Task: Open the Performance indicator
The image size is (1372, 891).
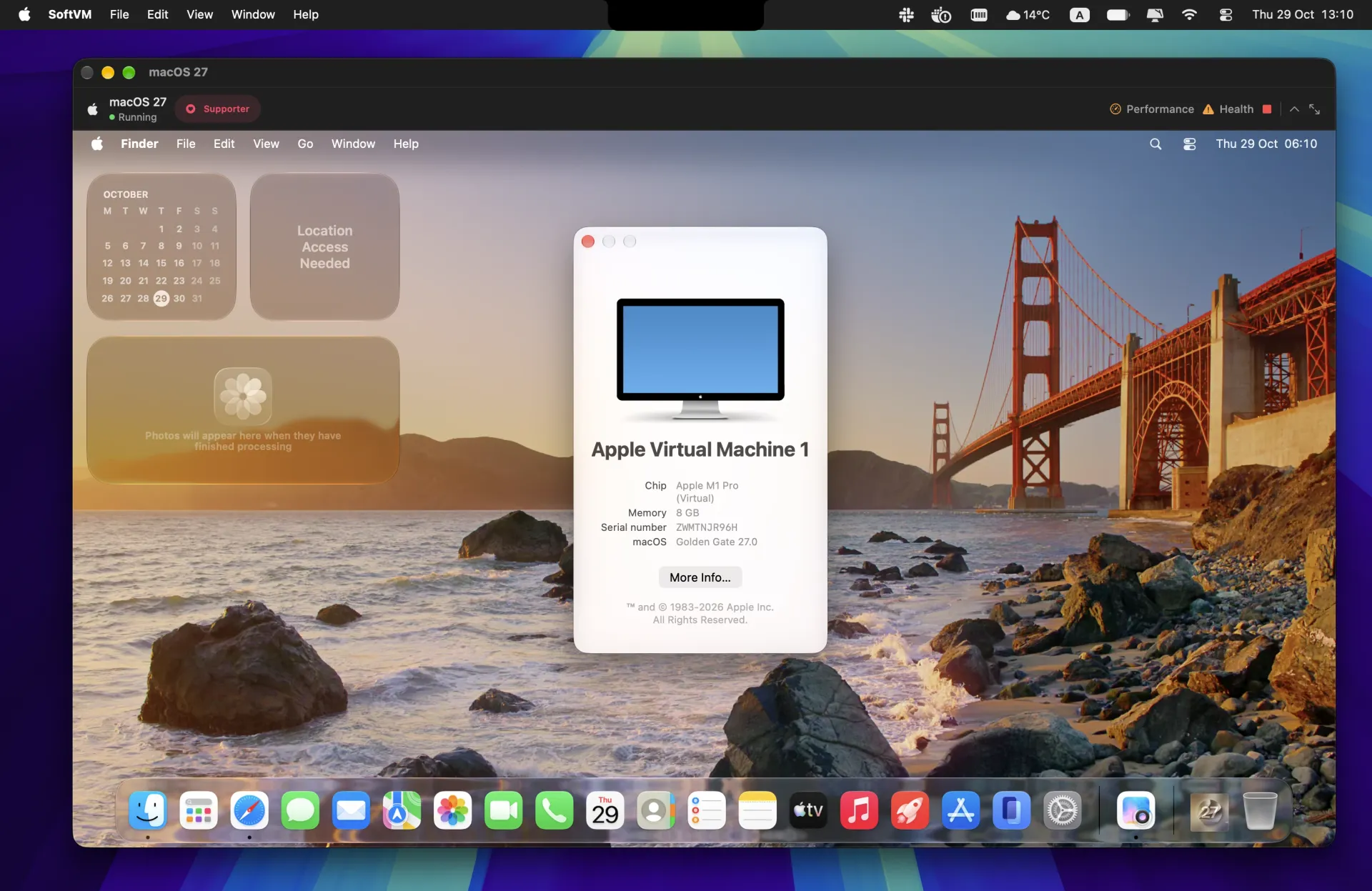Action: tap(1152, 109)
